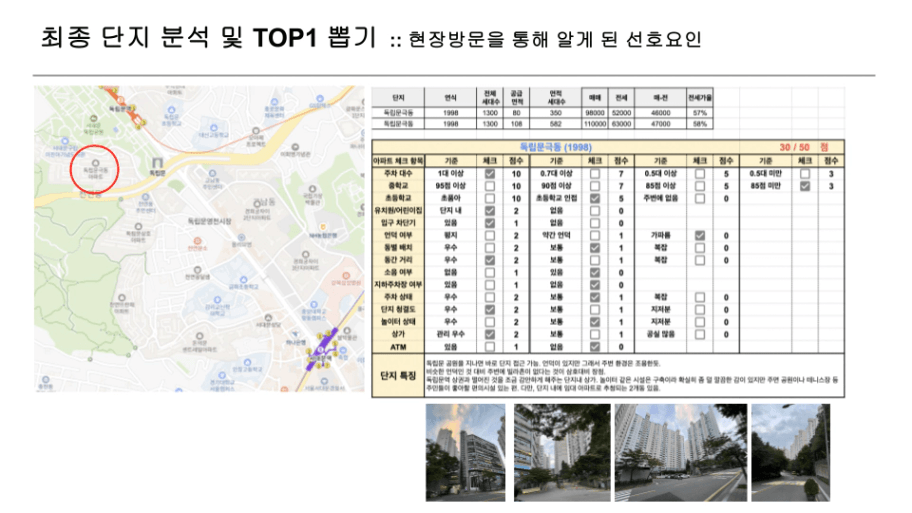Toggle 상가 '관리 우수' checkbox
Image resolution: width=912 pixels, height=513 pixels.
coord(490,334)
